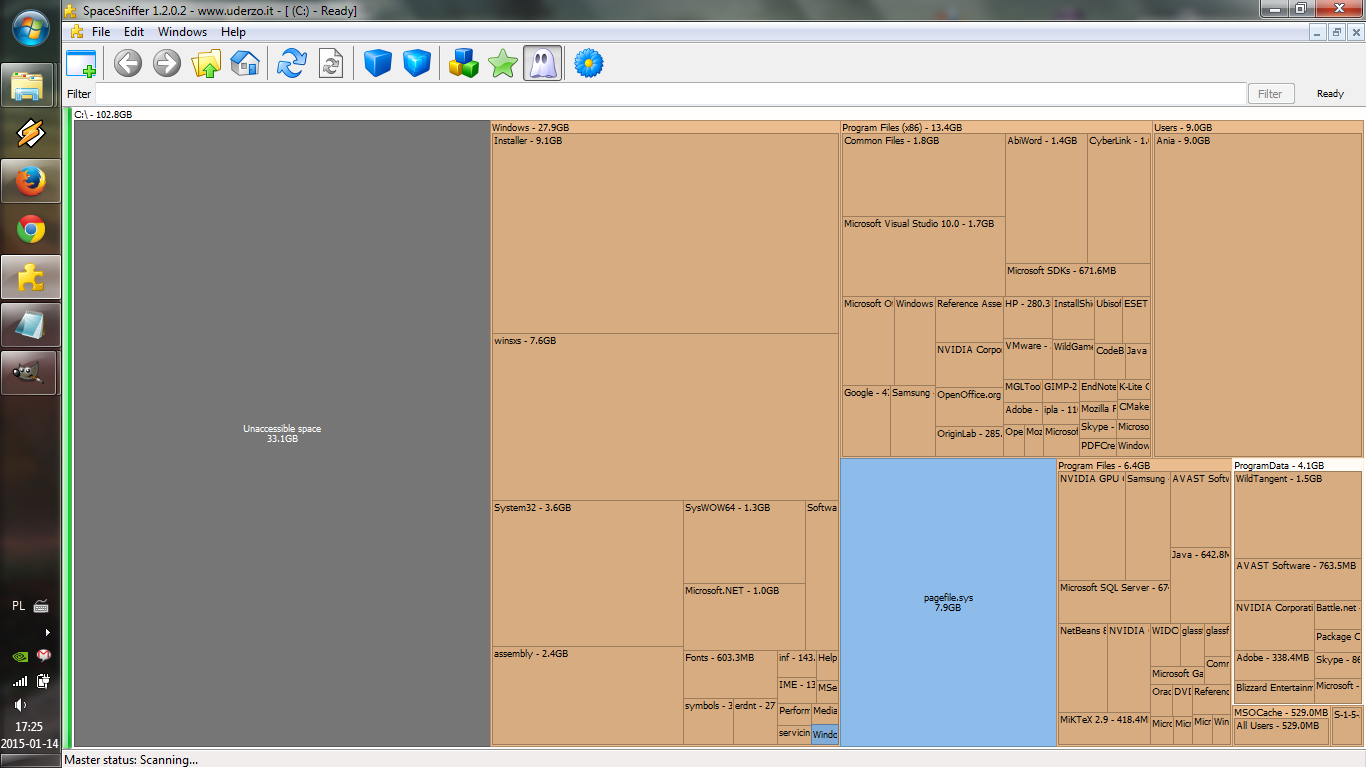Viewport: 1366px width, 768px height.
Task: Click the blue flower donate icon
Action: (589, 65)
